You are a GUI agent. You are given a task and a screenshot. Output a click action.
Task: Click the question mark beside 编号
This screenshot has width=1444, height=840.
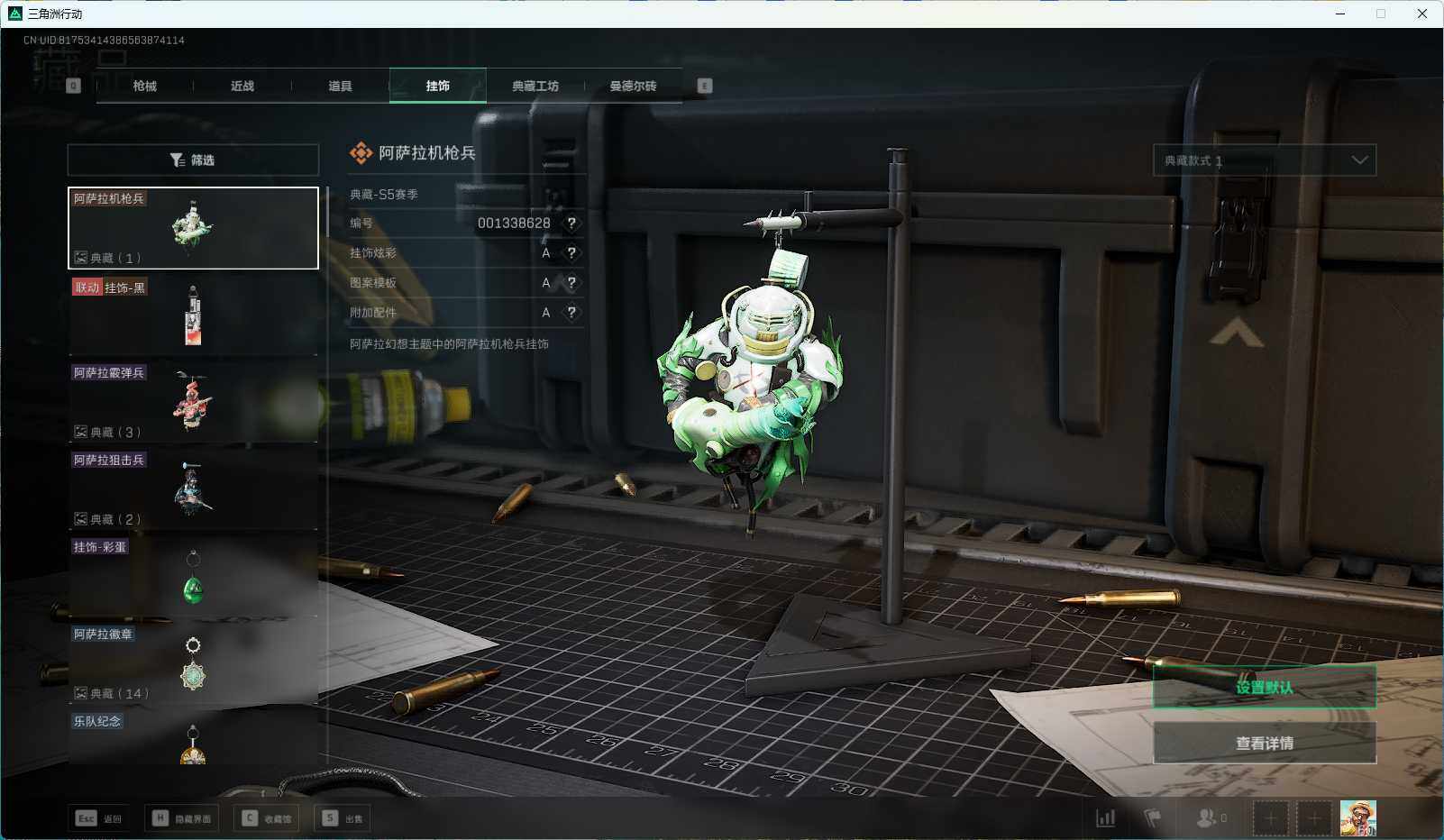click(x=571, y=224)
